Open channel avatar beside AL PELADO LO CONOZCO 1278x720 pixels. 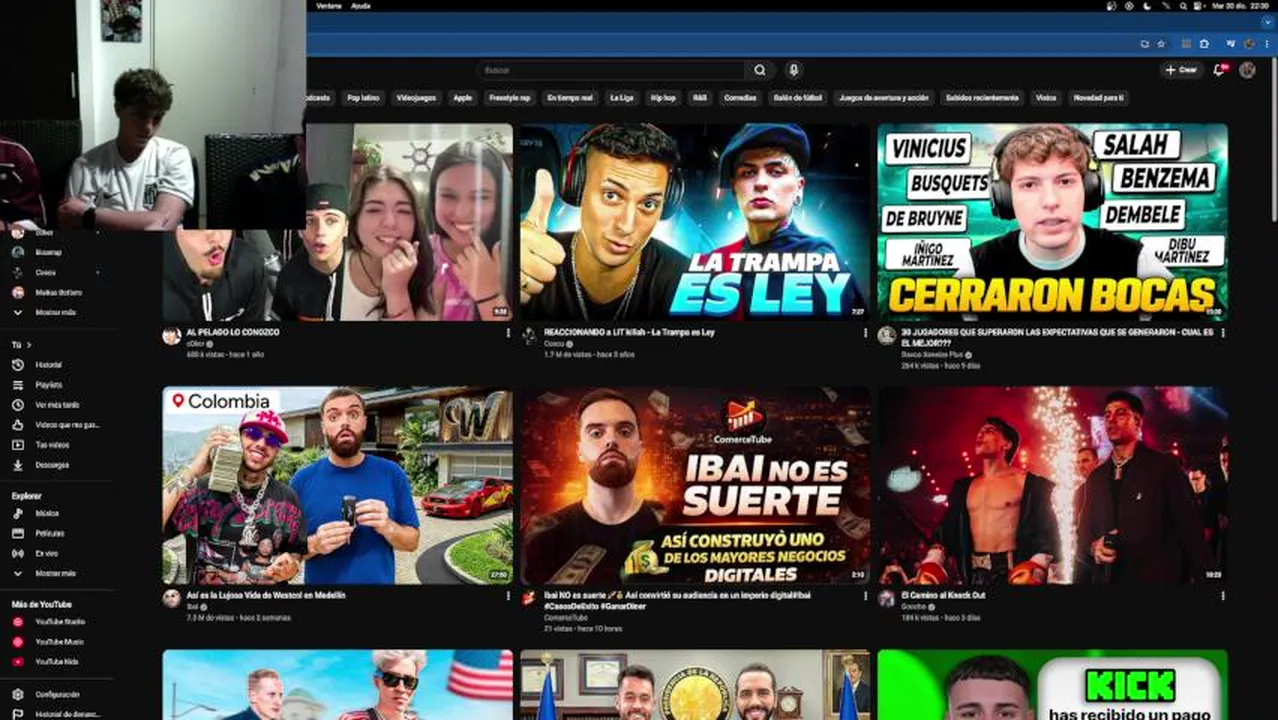[172, 336]
